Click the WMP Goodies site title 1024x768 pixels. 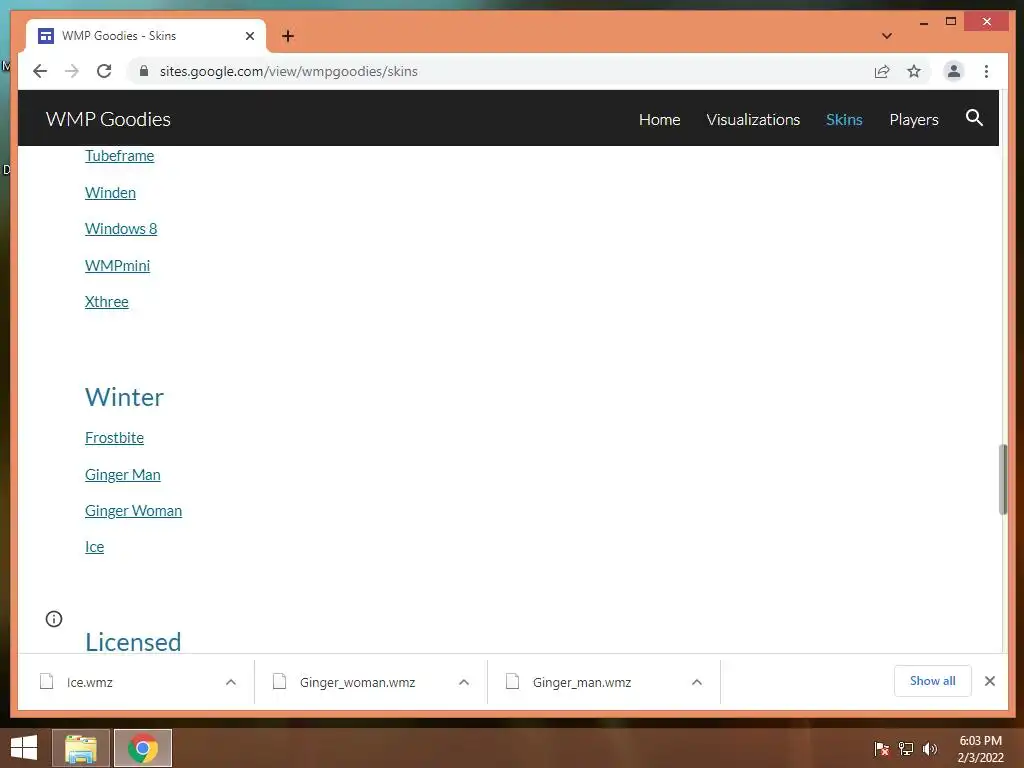click(x=108, y=119)
